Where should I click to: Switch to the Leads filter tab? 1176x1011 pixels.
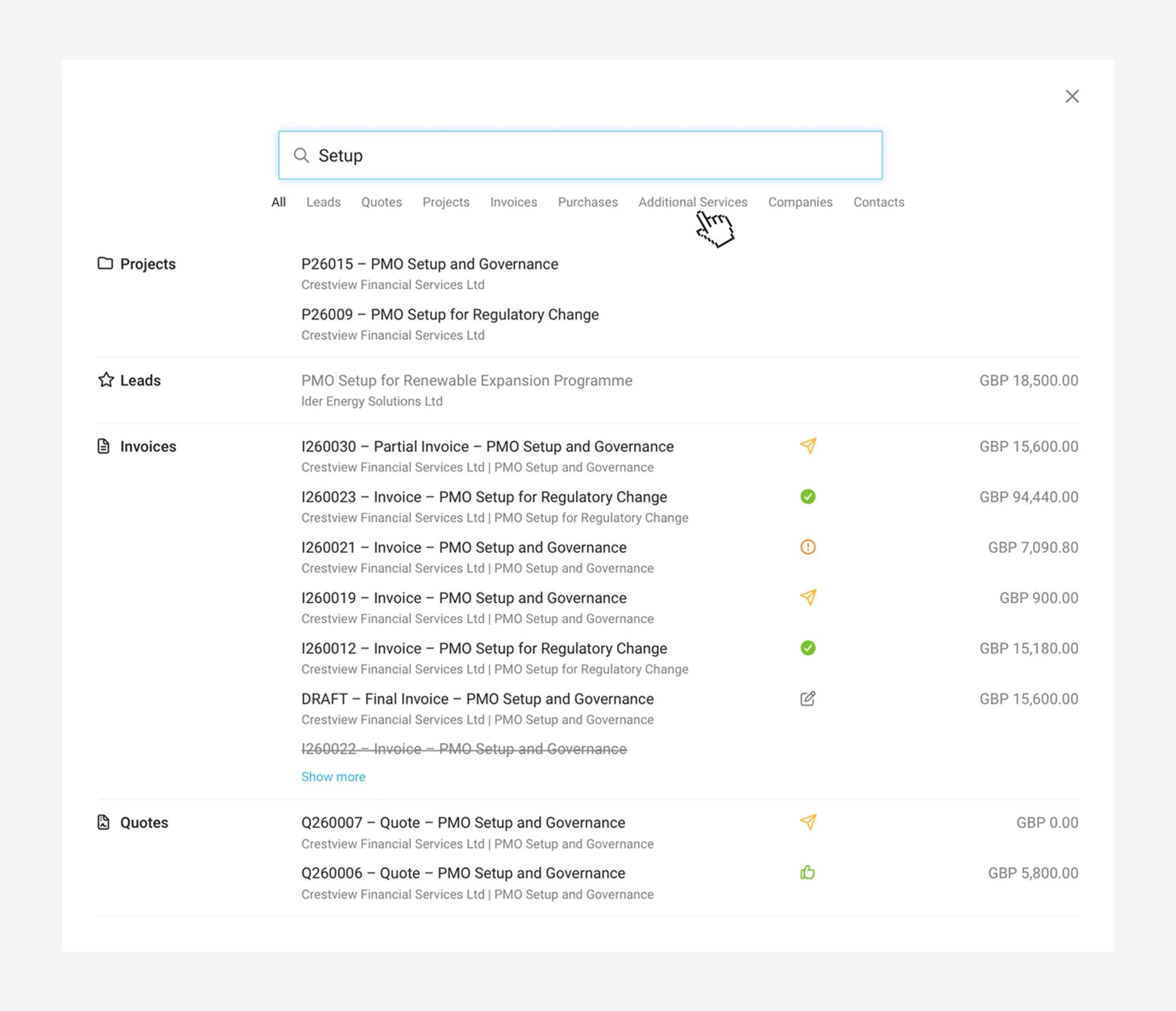pos(323,202)
